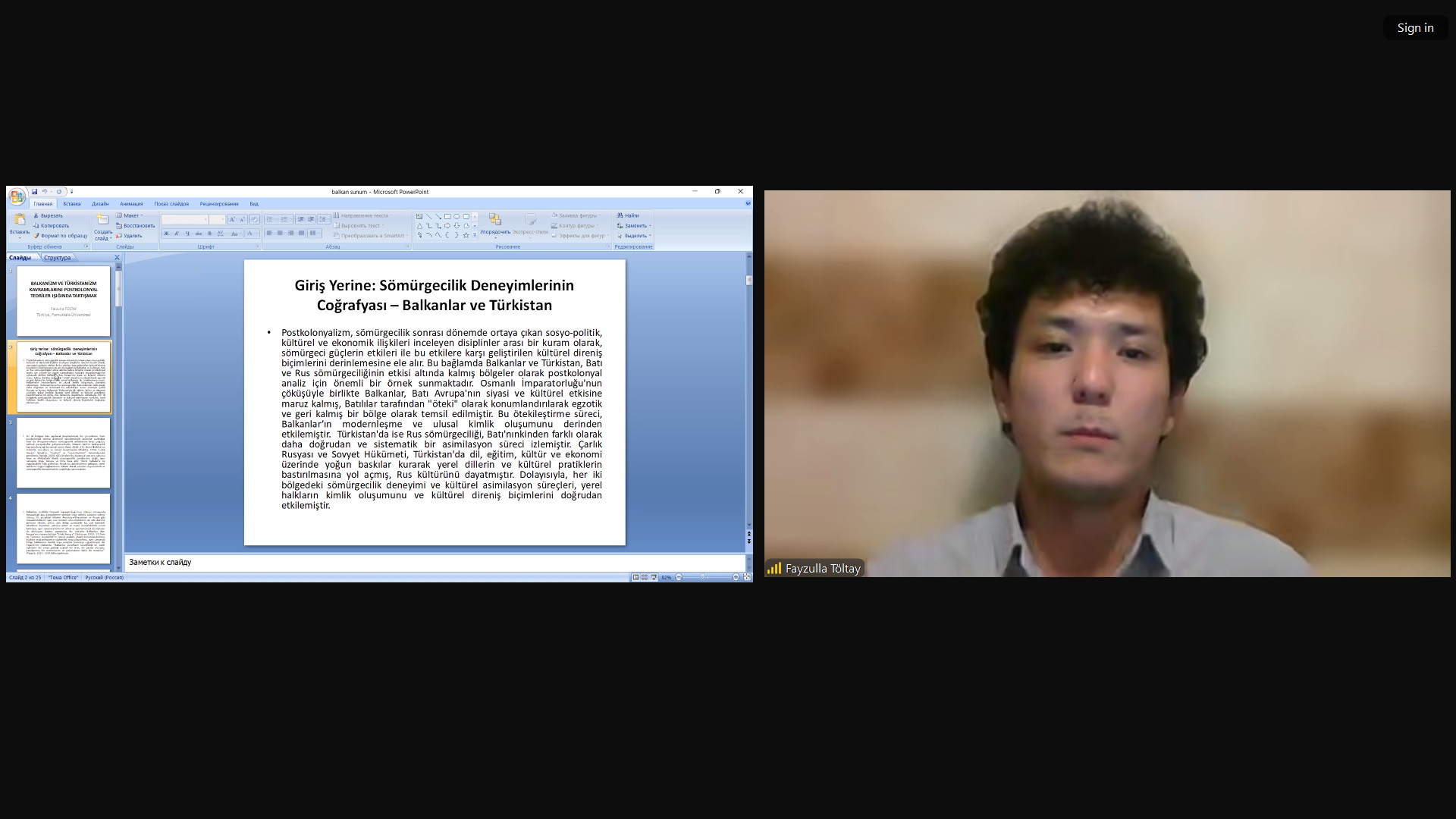The height and width of the screenshot is (819, 1456).
Task: Open the Вставка ribbon tab
Action: coord(72,204)
